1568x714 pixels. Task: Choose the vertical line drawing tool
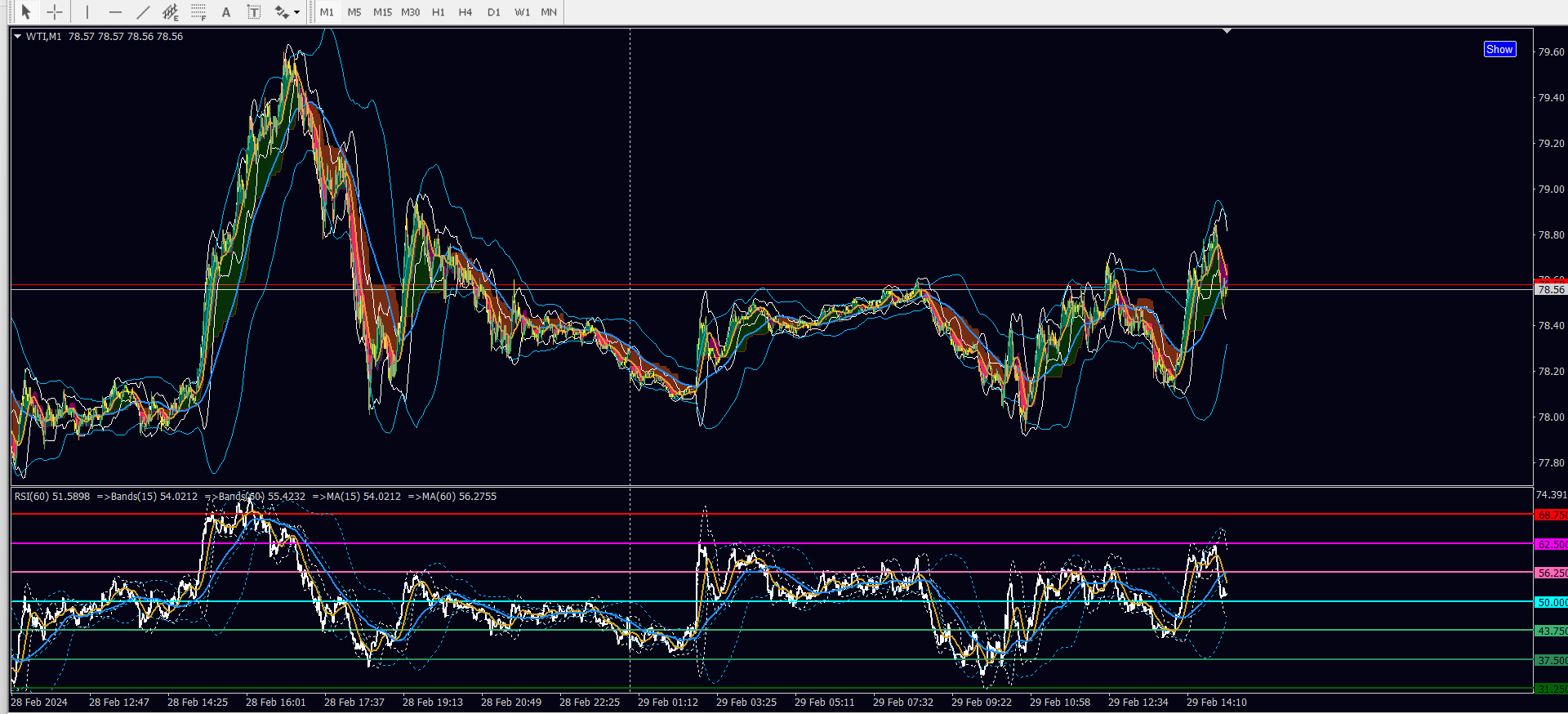click(87, 12)
